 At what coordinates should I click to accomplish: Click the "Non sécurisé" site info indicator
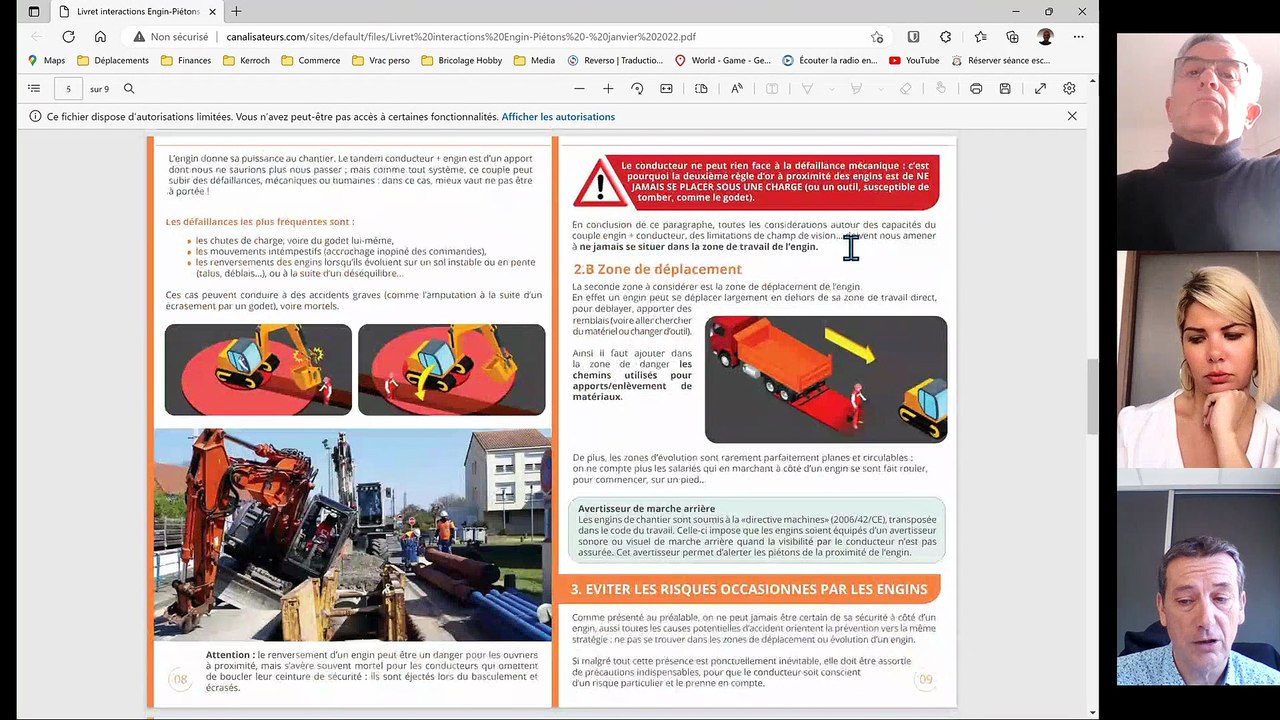coord(171,37)
